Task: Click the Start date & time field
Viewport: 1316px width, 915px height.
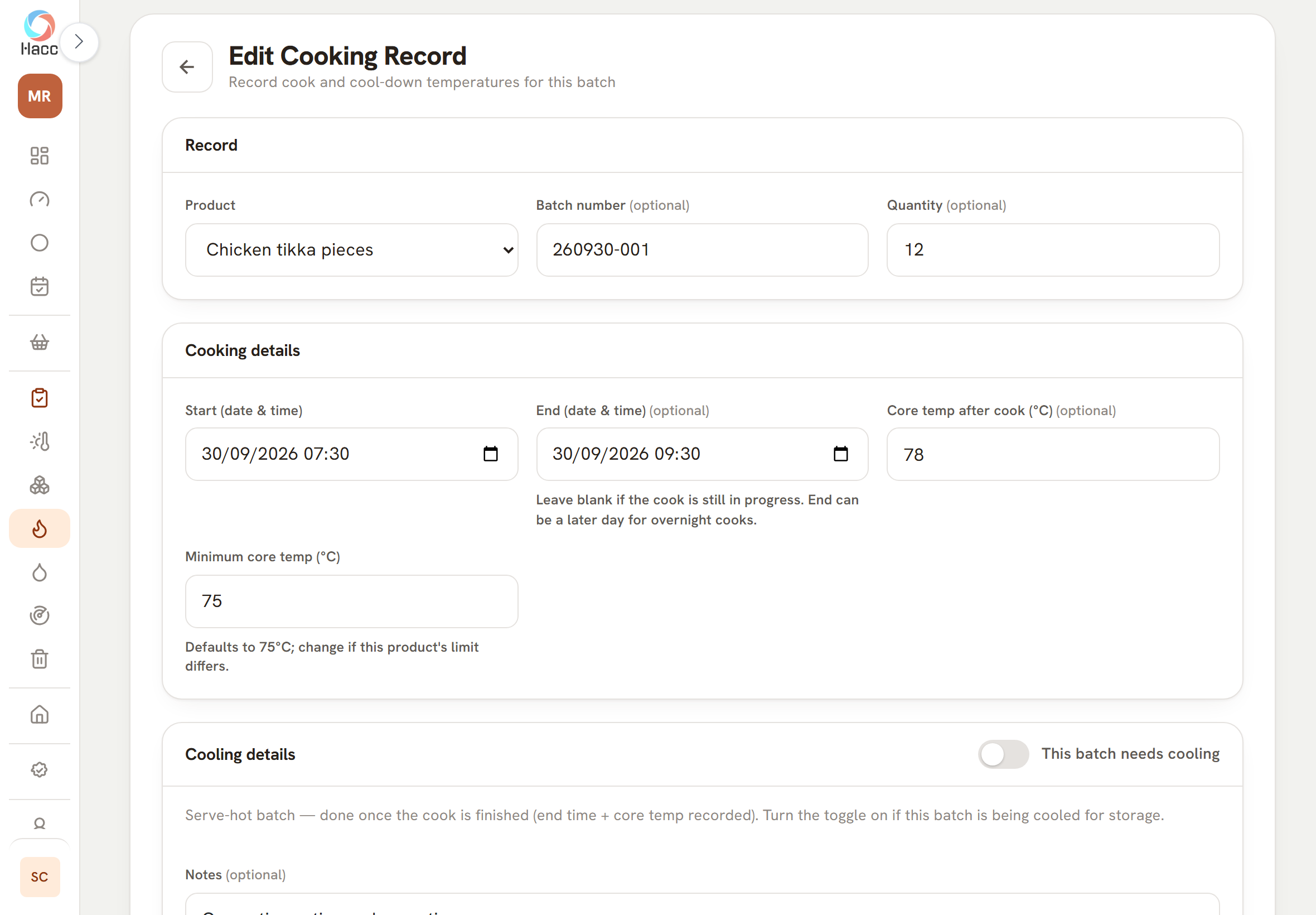Action: 352,454
